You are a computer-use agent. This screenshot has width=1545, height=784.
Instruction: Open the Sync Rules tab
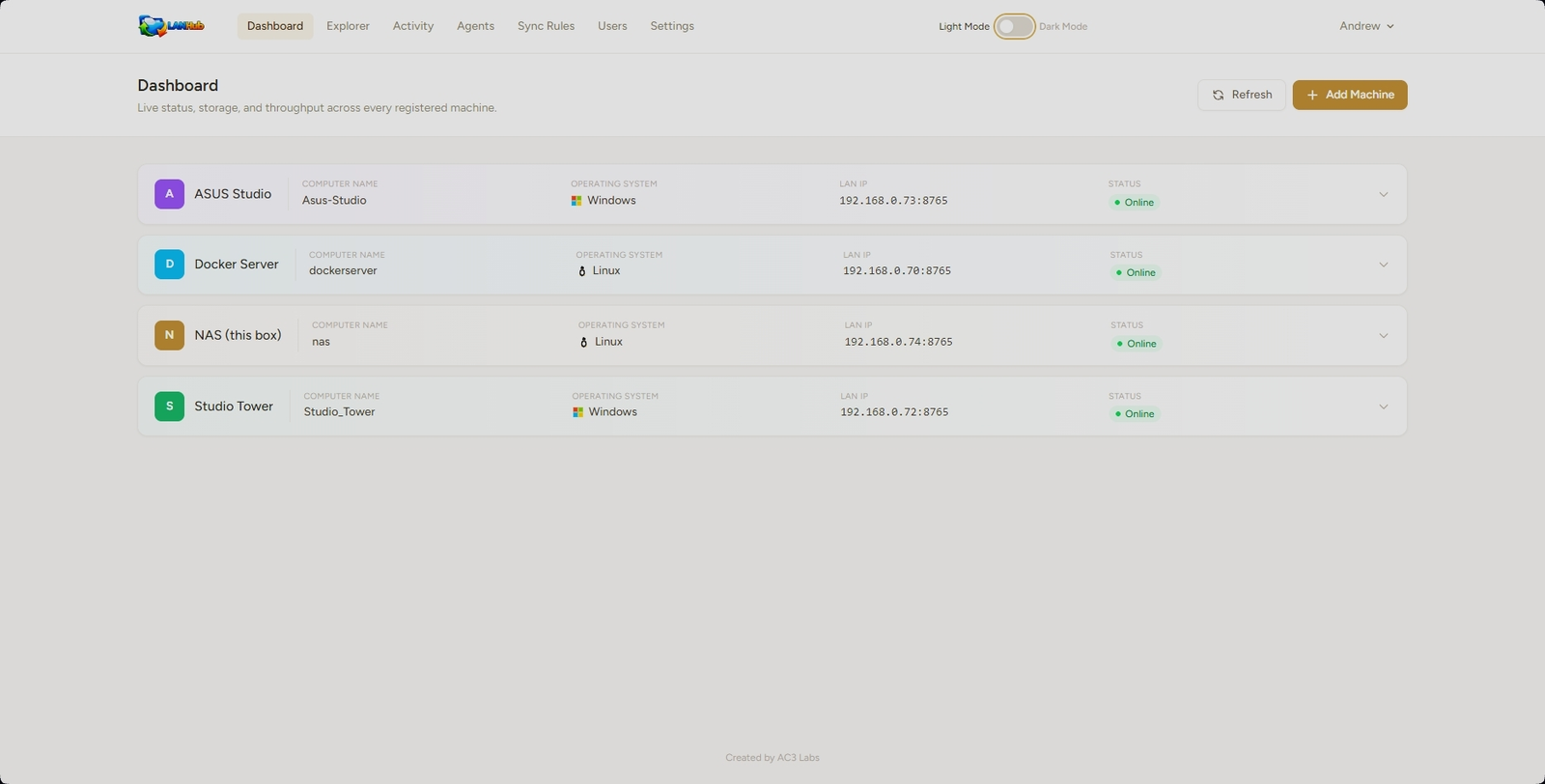[546, 26]
